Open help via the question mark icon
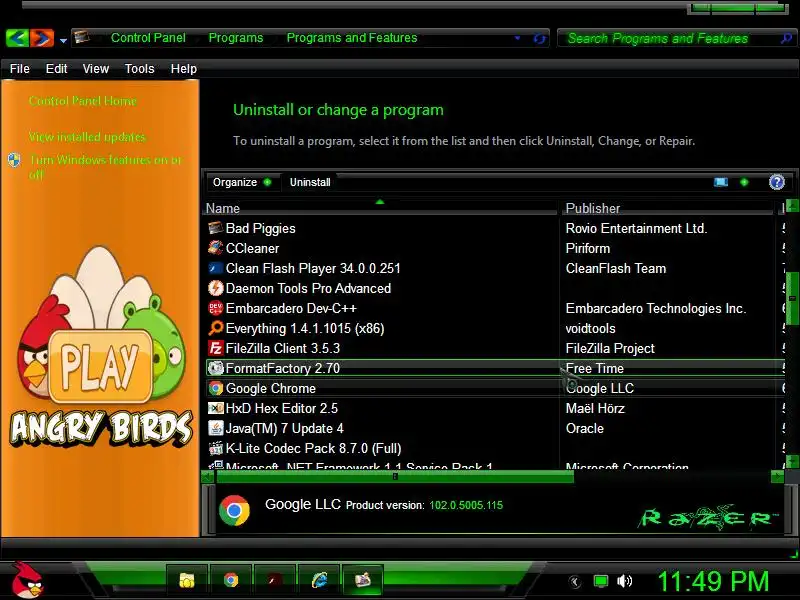Image resolution: width=800 pixels, height=600 pixels. tap(777, 182)
